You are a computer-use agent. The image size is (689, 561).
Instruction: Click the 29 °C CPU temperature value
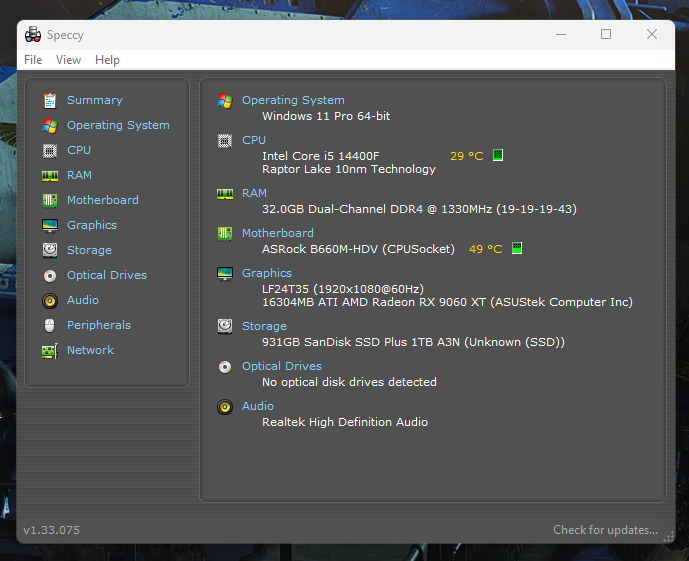[467, 156]
